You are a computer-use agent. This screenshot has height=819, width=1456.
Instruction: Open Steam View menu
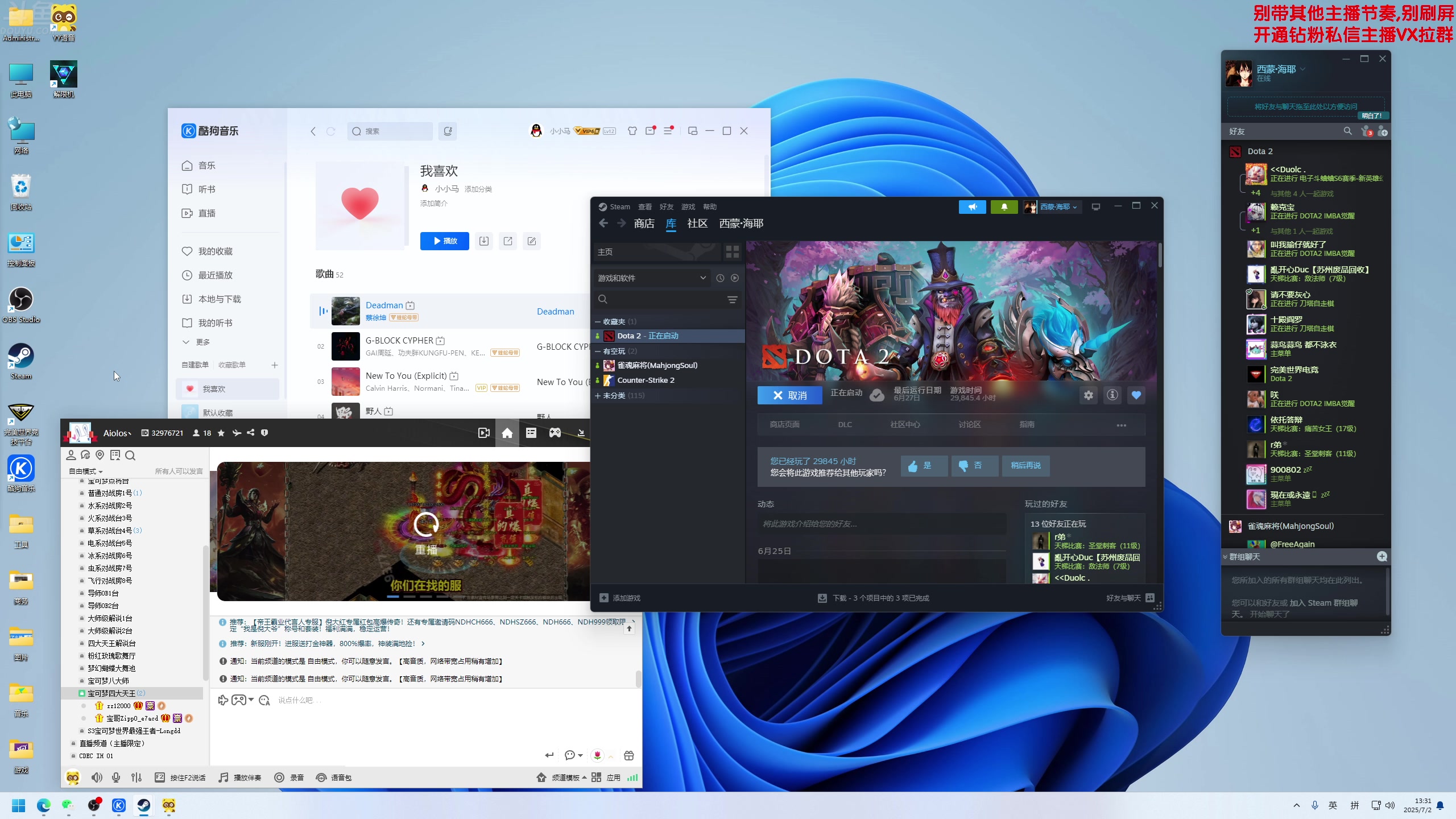[x=644, y=207]
